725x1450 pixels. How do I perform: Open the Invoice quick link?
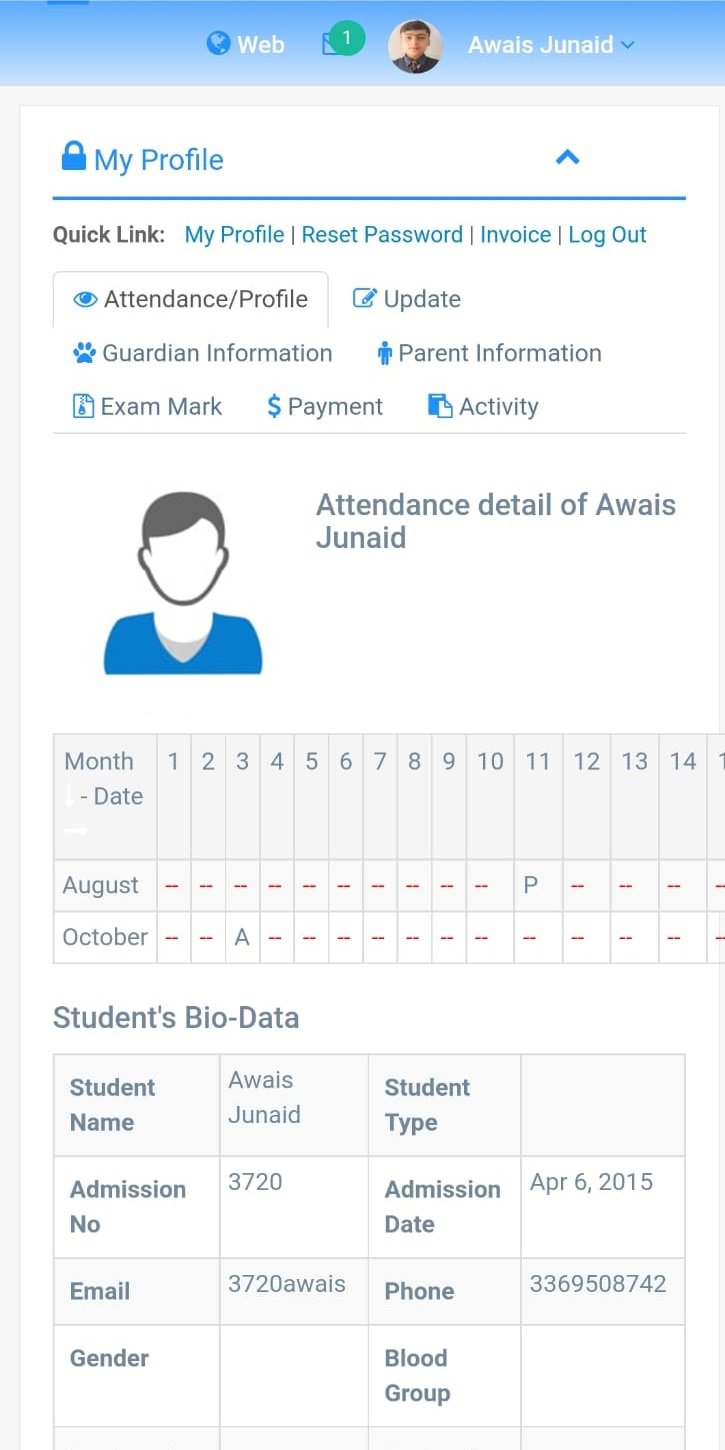(x=515, y=235)
